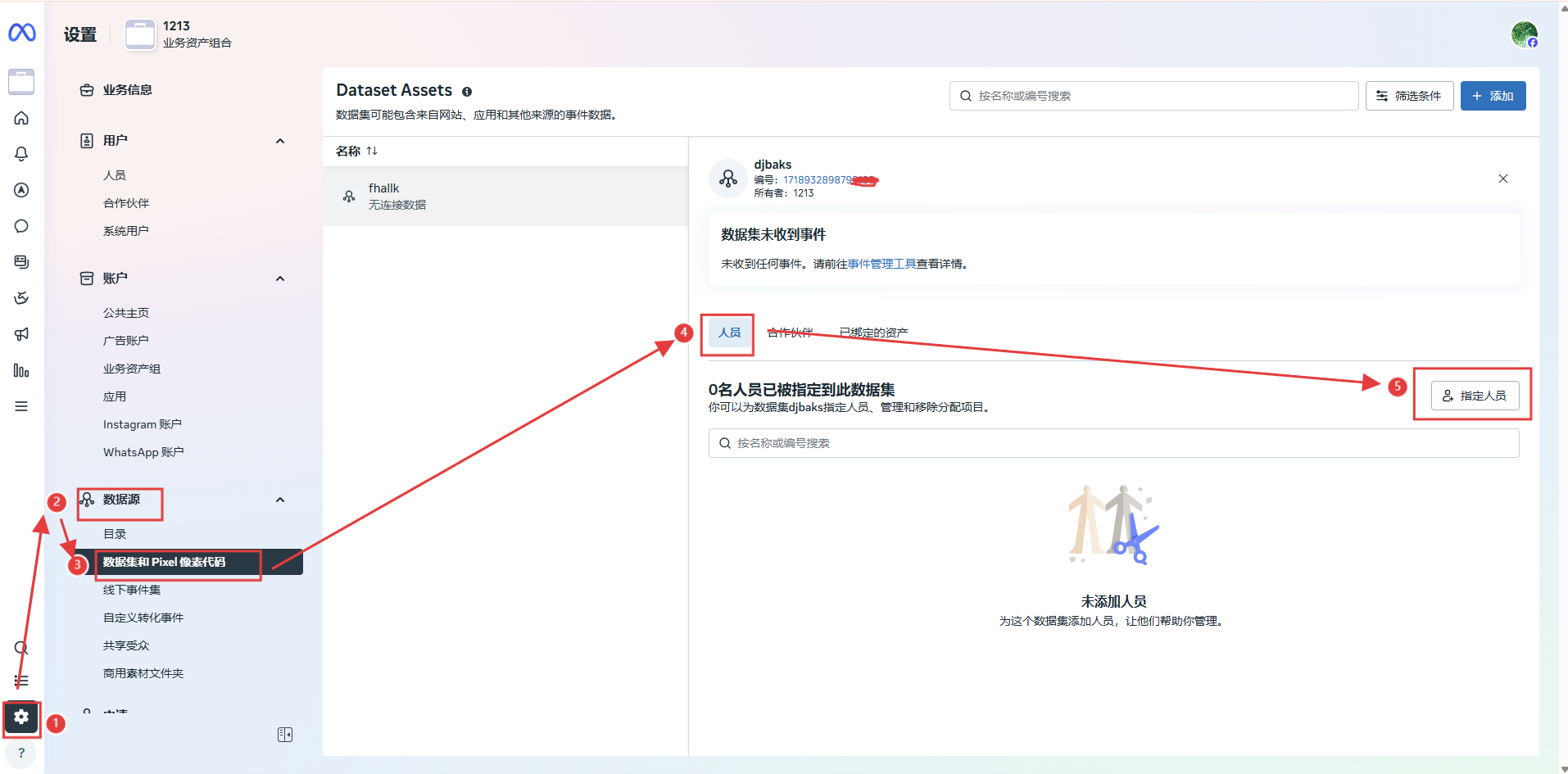Open the 事件管理工具 link
Screen dimensions: 1568x774
coord(881,264)
